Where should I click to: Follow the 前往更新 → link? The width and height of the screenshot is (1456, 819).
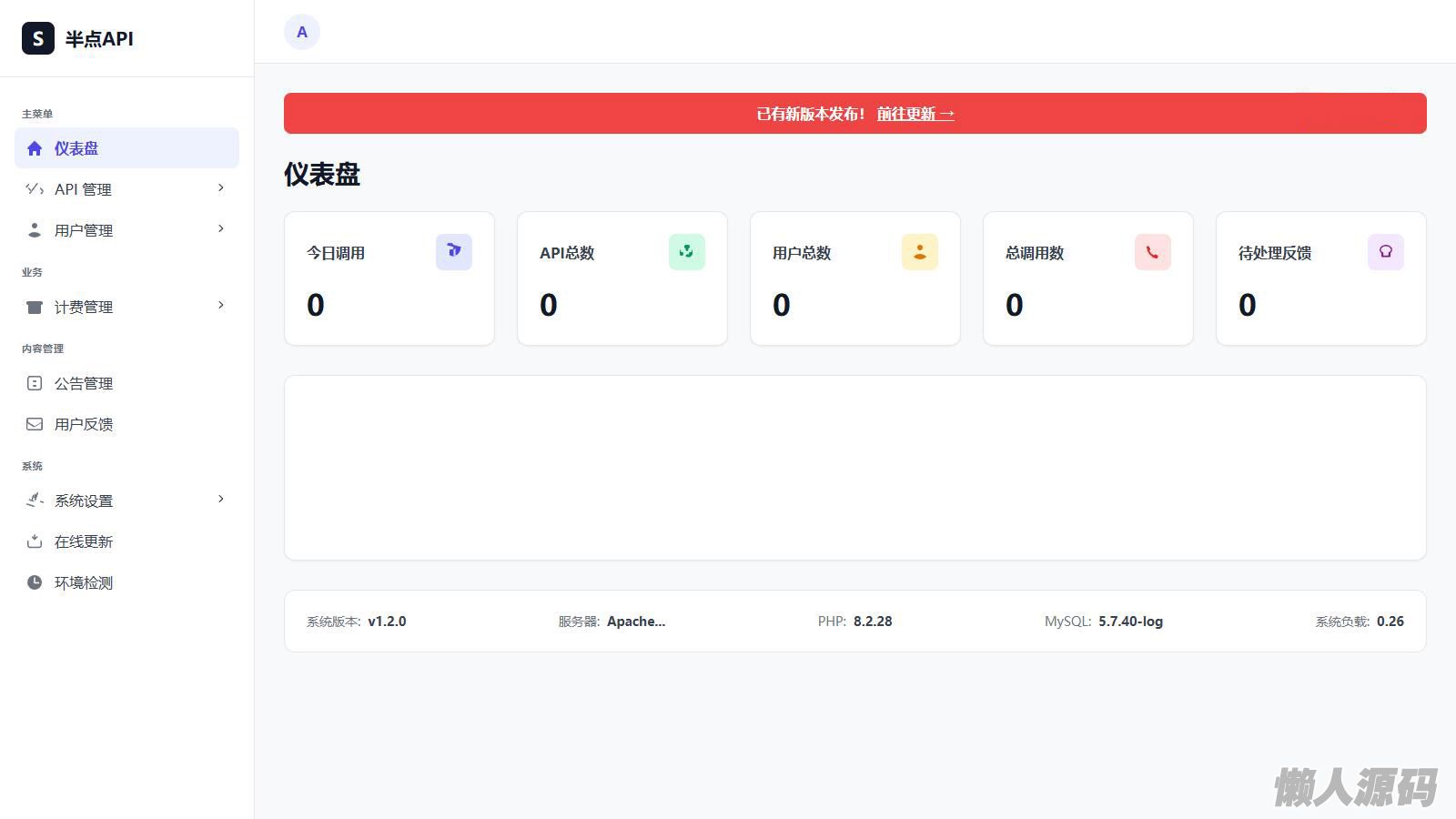(915, 114)
